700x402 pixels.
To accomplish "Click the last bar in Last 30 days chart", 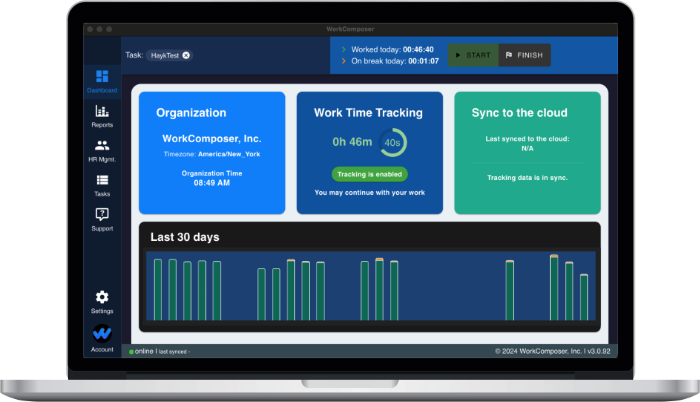I will 584,297.
